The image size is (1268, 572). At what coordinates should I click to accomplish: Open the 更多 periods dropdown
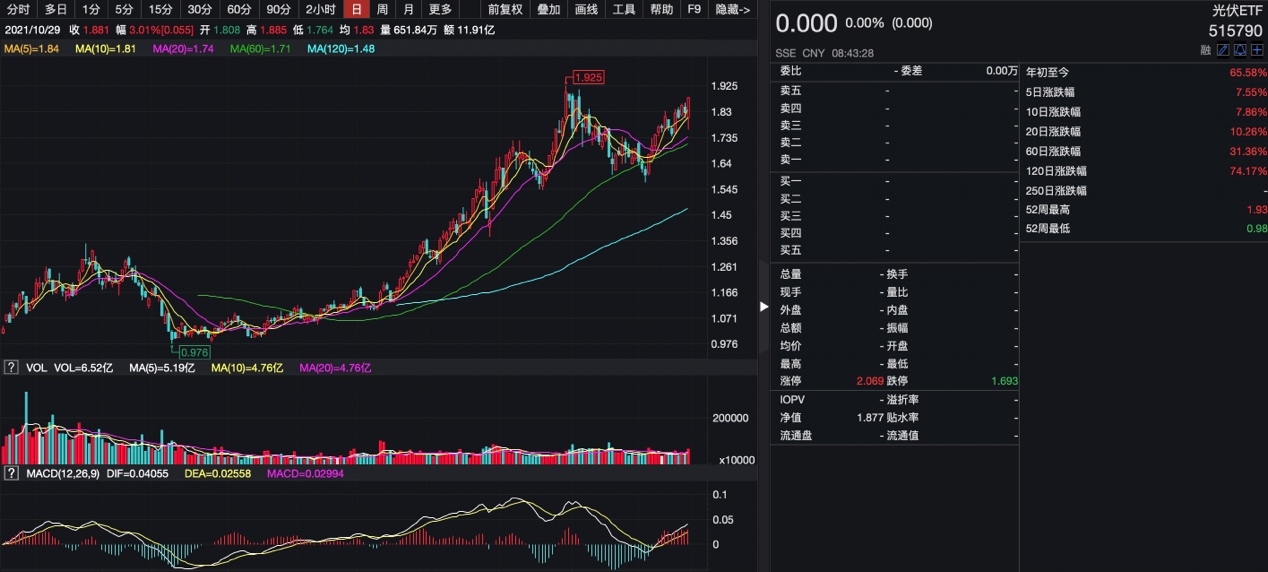pyautogui.click(x=440, y=9)
